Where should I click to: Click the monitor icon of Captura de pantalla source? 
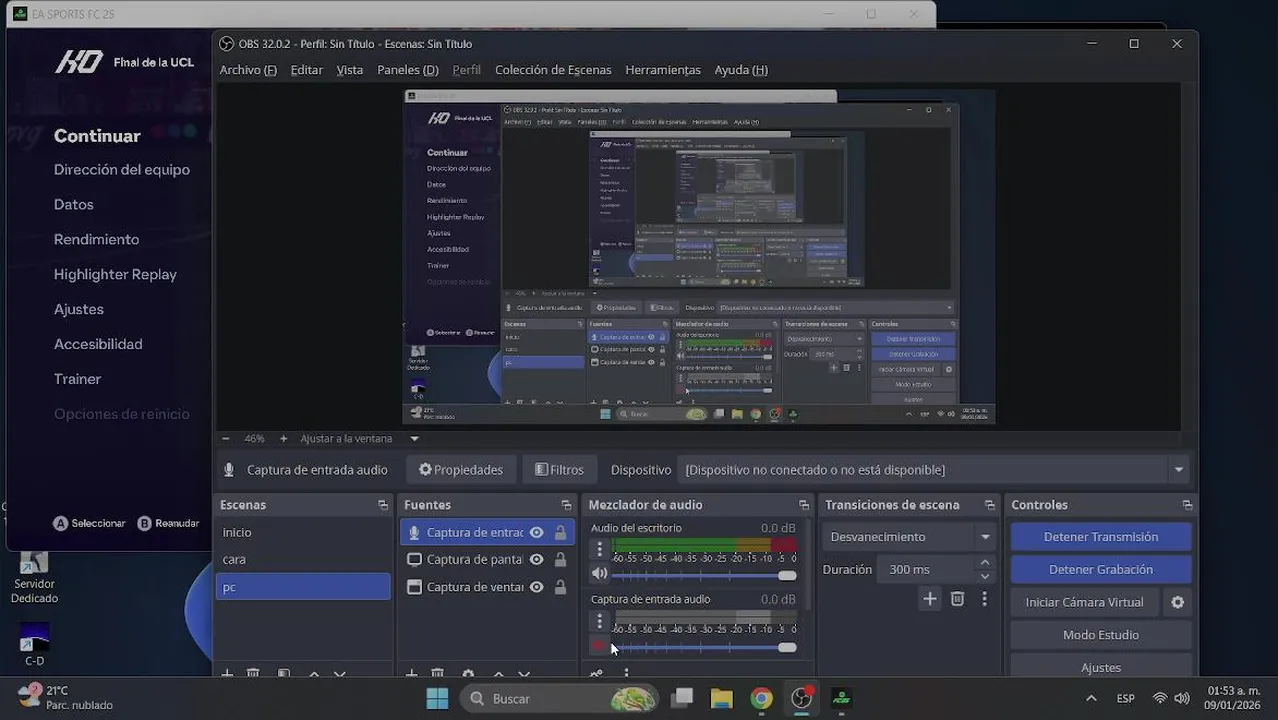point(414,560)
